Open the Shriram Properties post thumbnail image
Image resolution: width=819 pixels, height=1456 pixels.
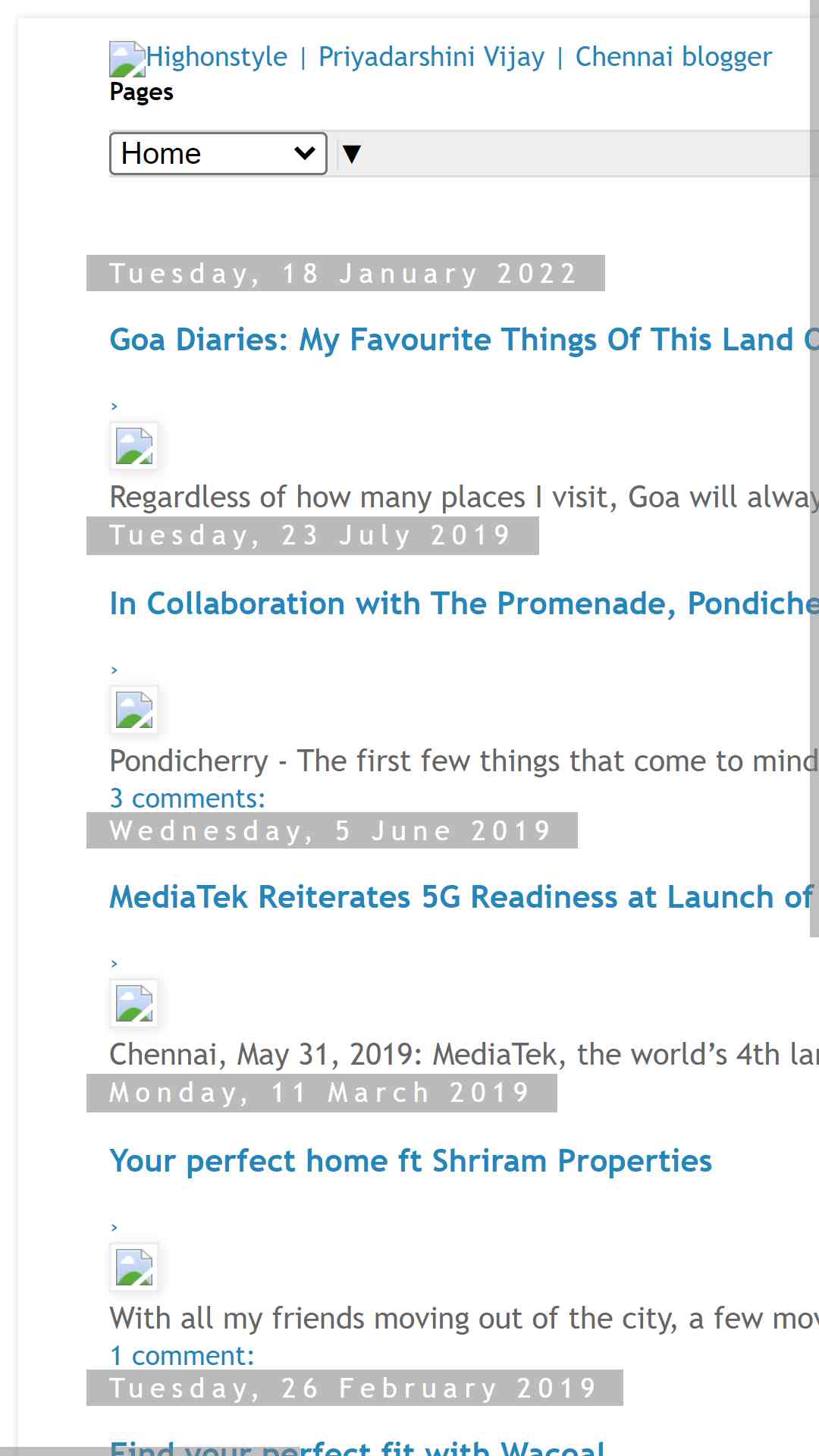point(134,1267)
